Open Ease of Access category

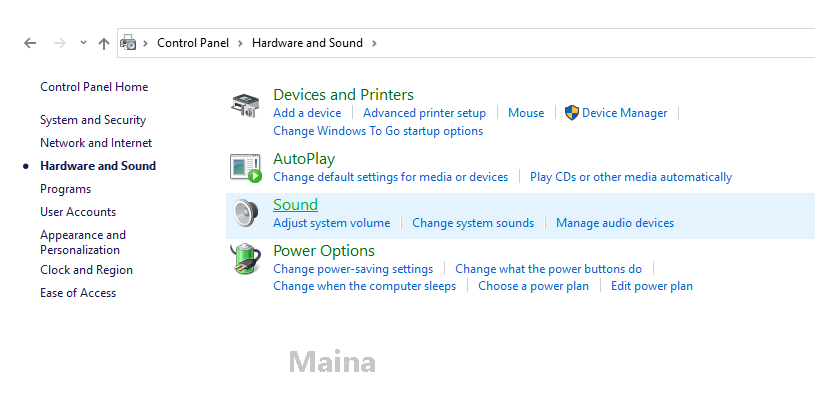tap(78, 293)
